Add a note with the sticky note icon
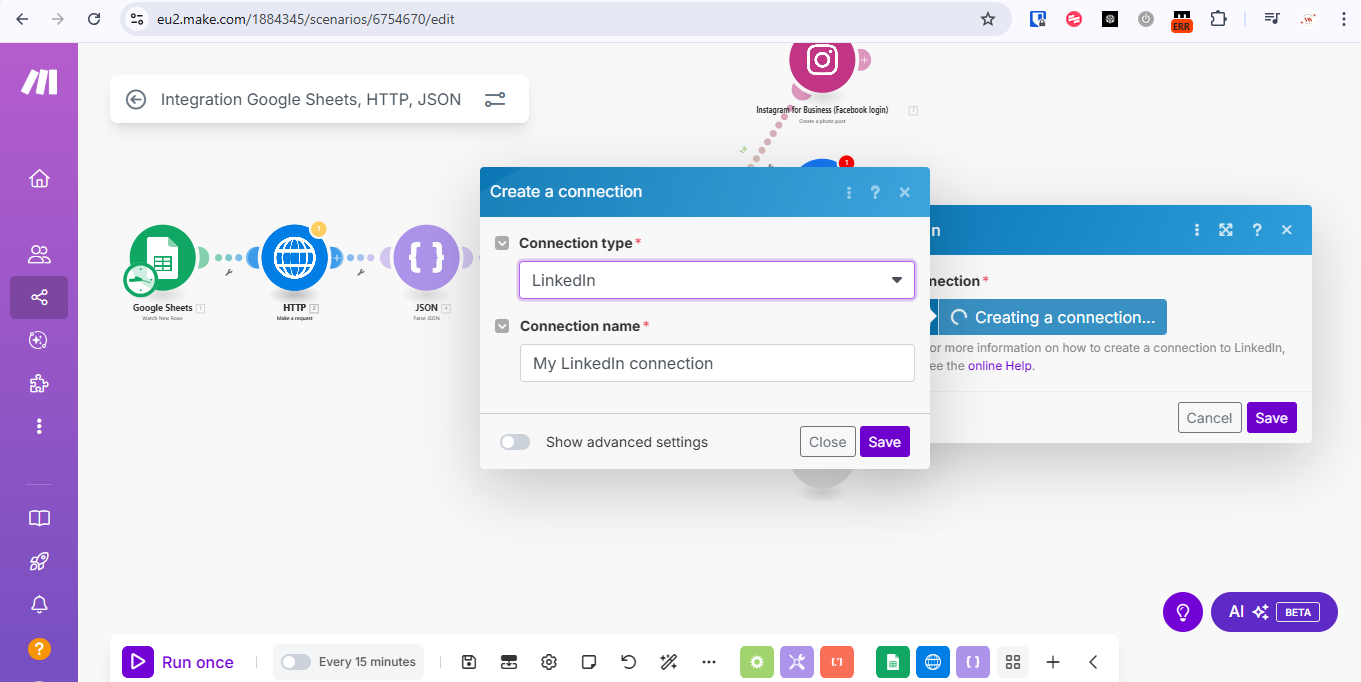Image resolution: width=1361 pixels, height=682 pixels. coord(589,662)
